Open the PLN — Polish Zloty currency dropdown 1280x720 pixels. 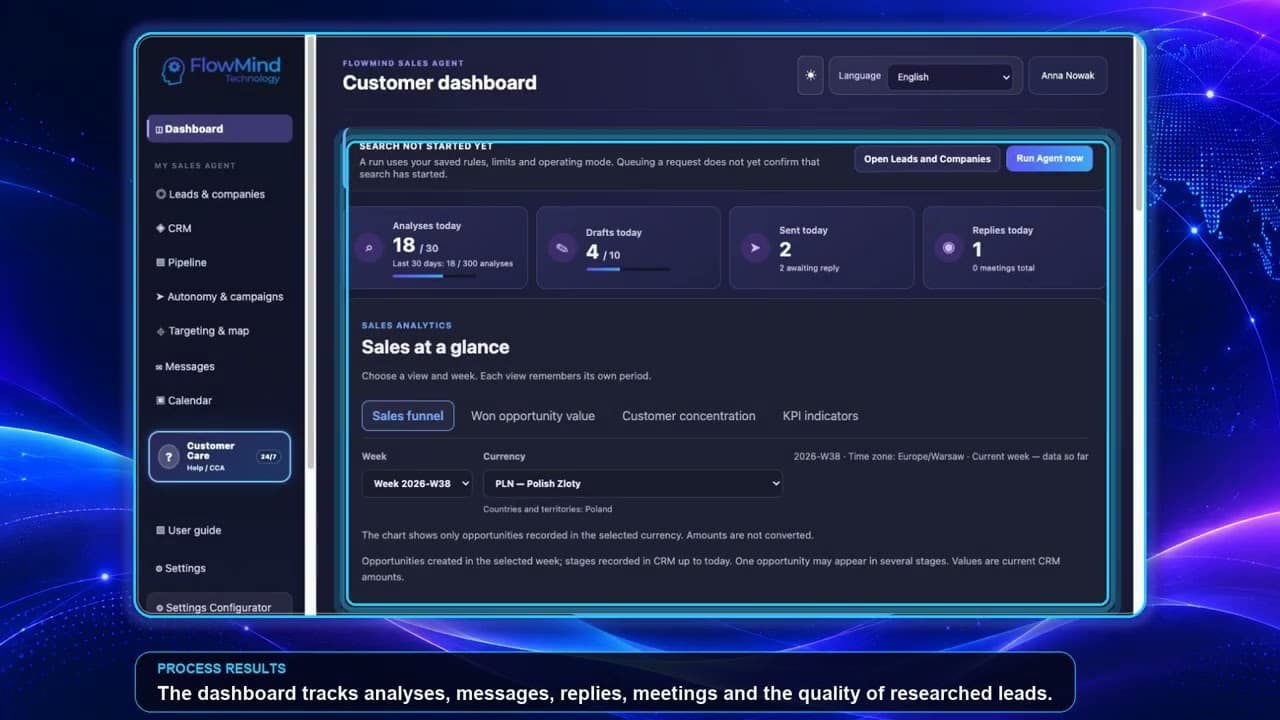633,484
